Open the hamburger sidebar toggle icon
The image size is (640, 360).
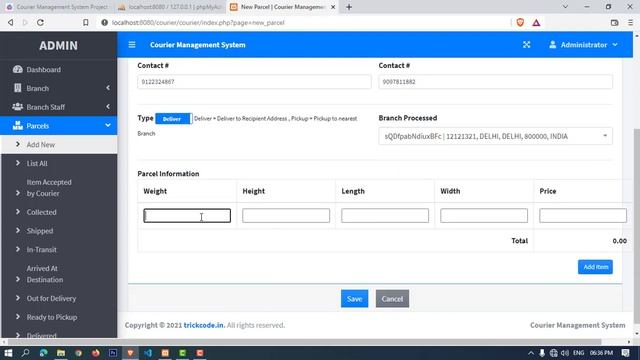coord(132,45)
